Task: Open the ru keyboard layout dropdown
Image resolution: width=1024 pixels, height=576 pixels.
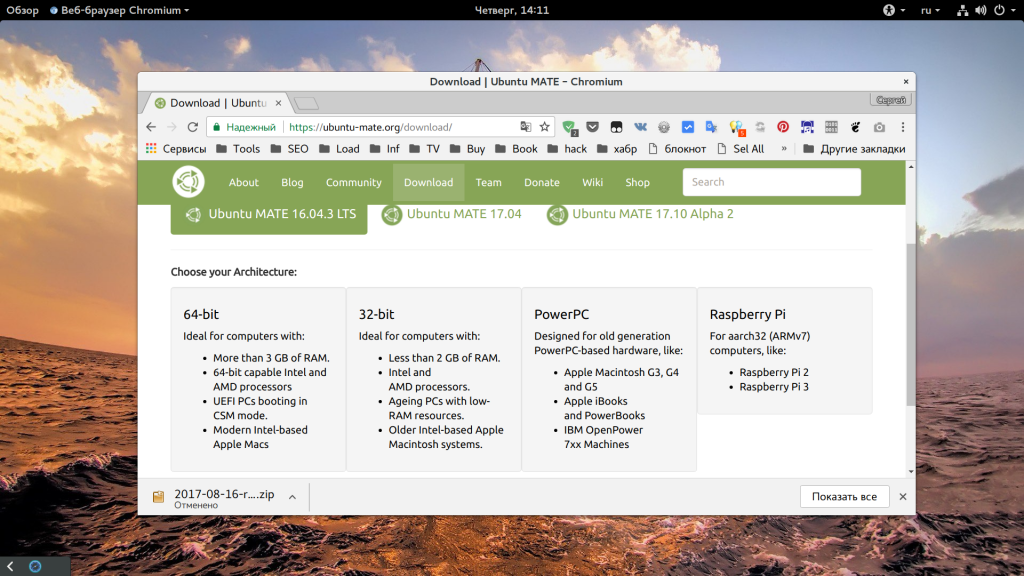Action: click(930, 10)
